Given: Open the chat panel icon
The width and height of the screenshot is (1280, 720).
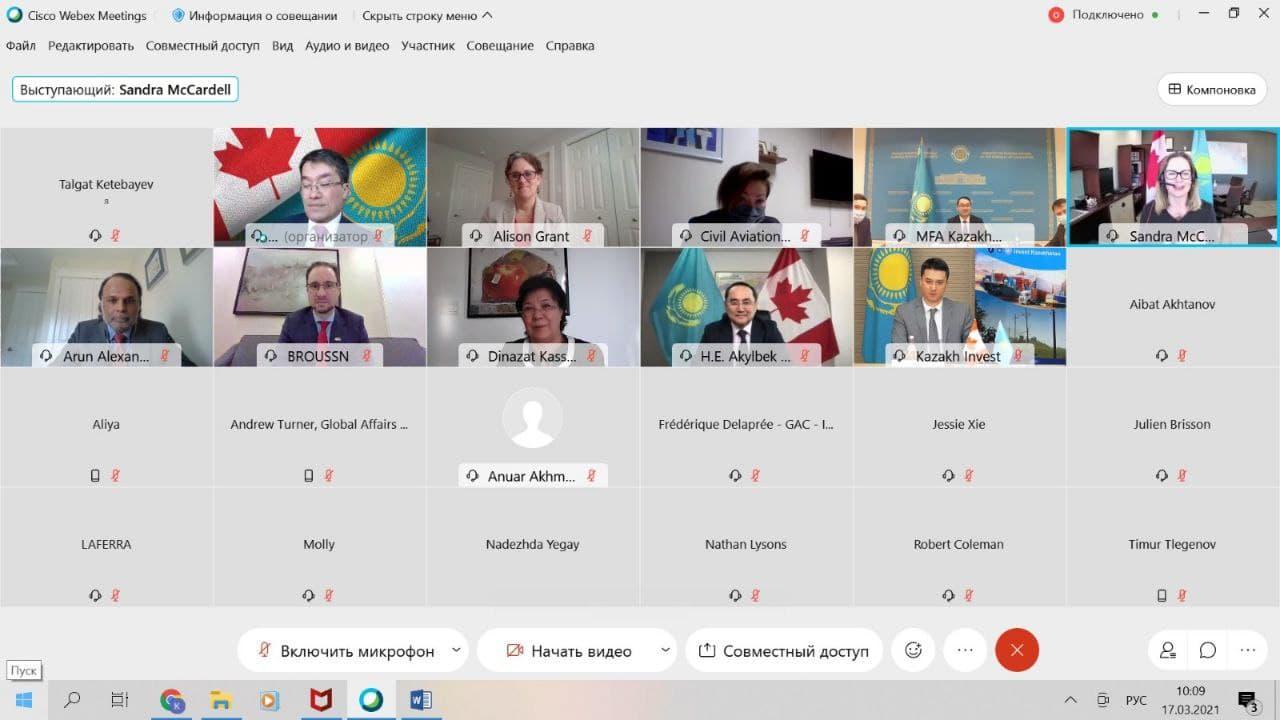Looking at the screenshot, I should click(1208, 650).
